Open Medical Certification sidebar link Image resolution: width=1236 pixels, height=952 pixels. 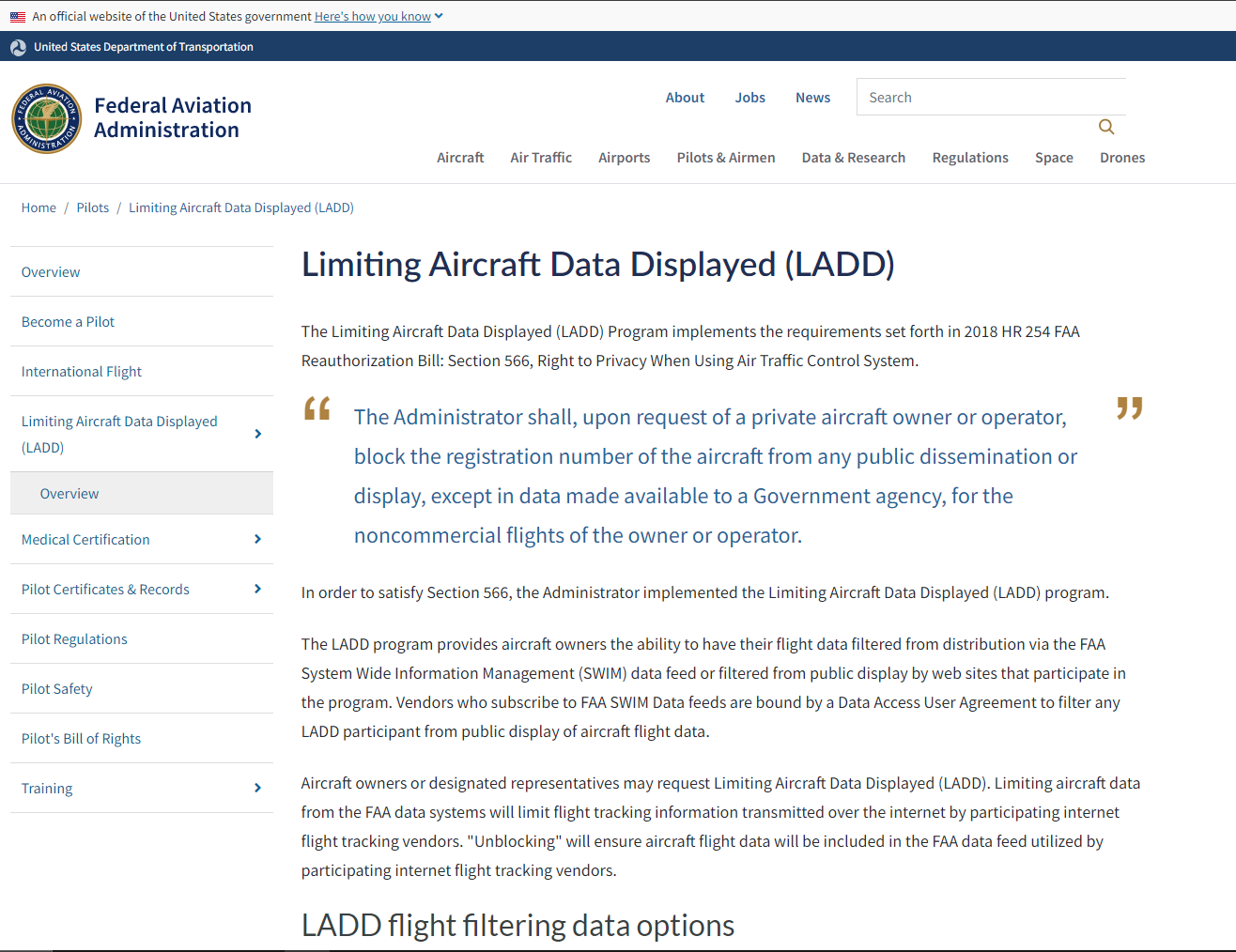pos(85,540)
